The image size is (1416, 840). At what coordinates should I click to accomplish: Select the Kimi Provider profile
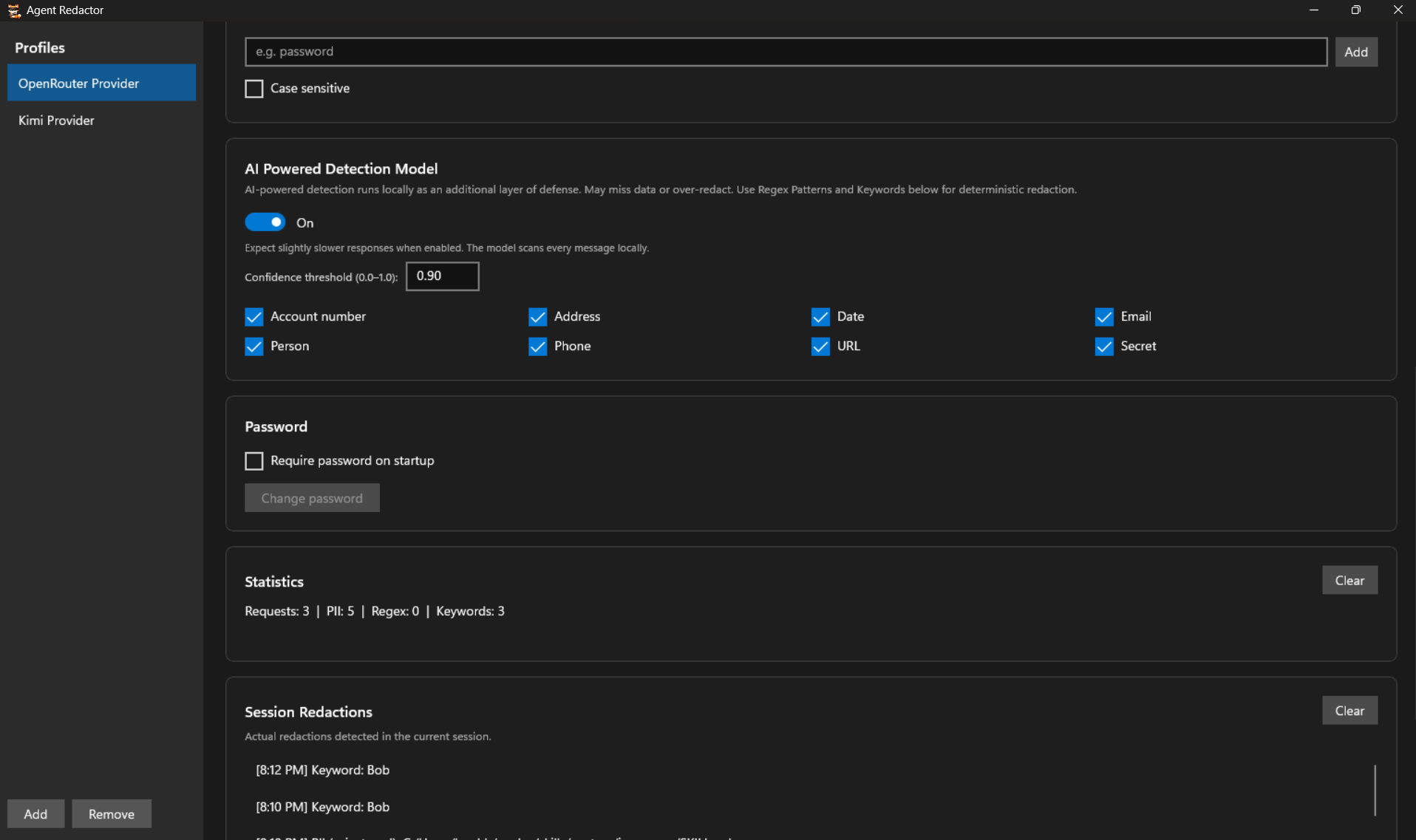[x=101, y=120]
